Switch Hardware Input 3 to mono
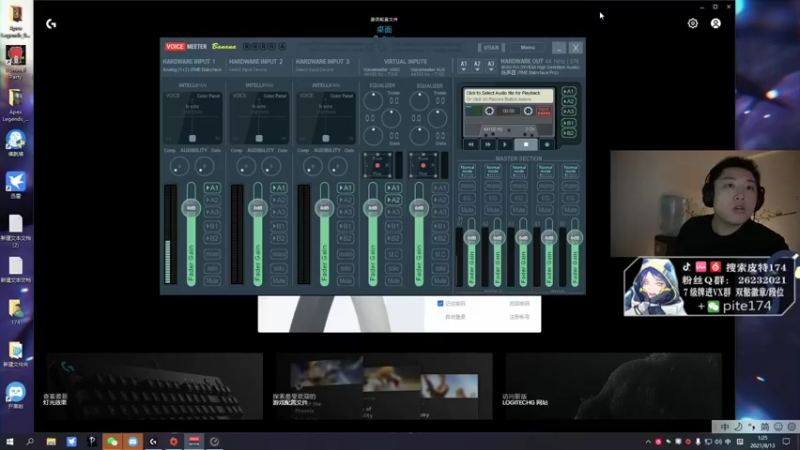The width and height of the screenshot is (800, 450). (345, 254)
